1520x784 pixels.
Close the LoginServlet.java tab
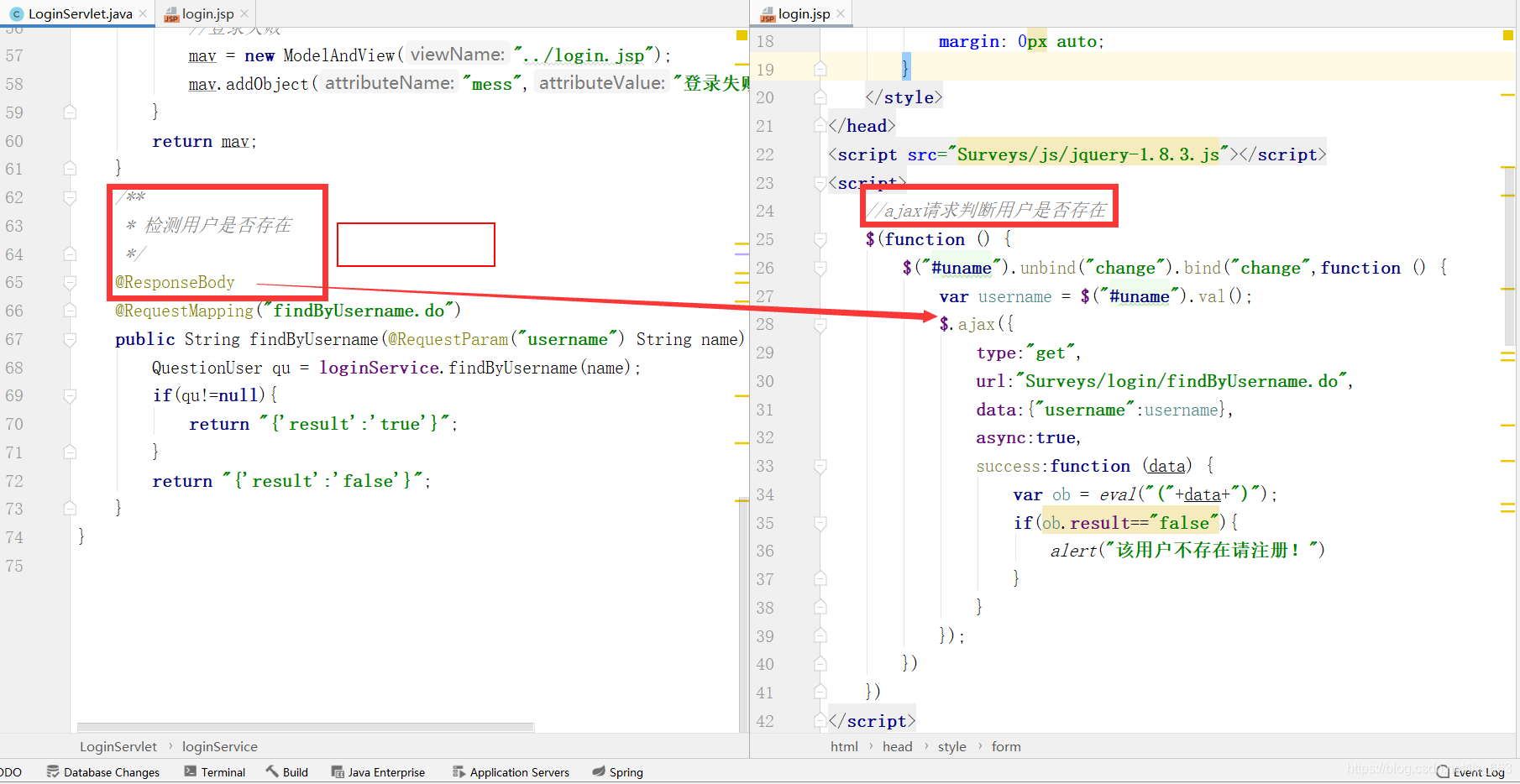pyautogui.click(x=143, y=13)
